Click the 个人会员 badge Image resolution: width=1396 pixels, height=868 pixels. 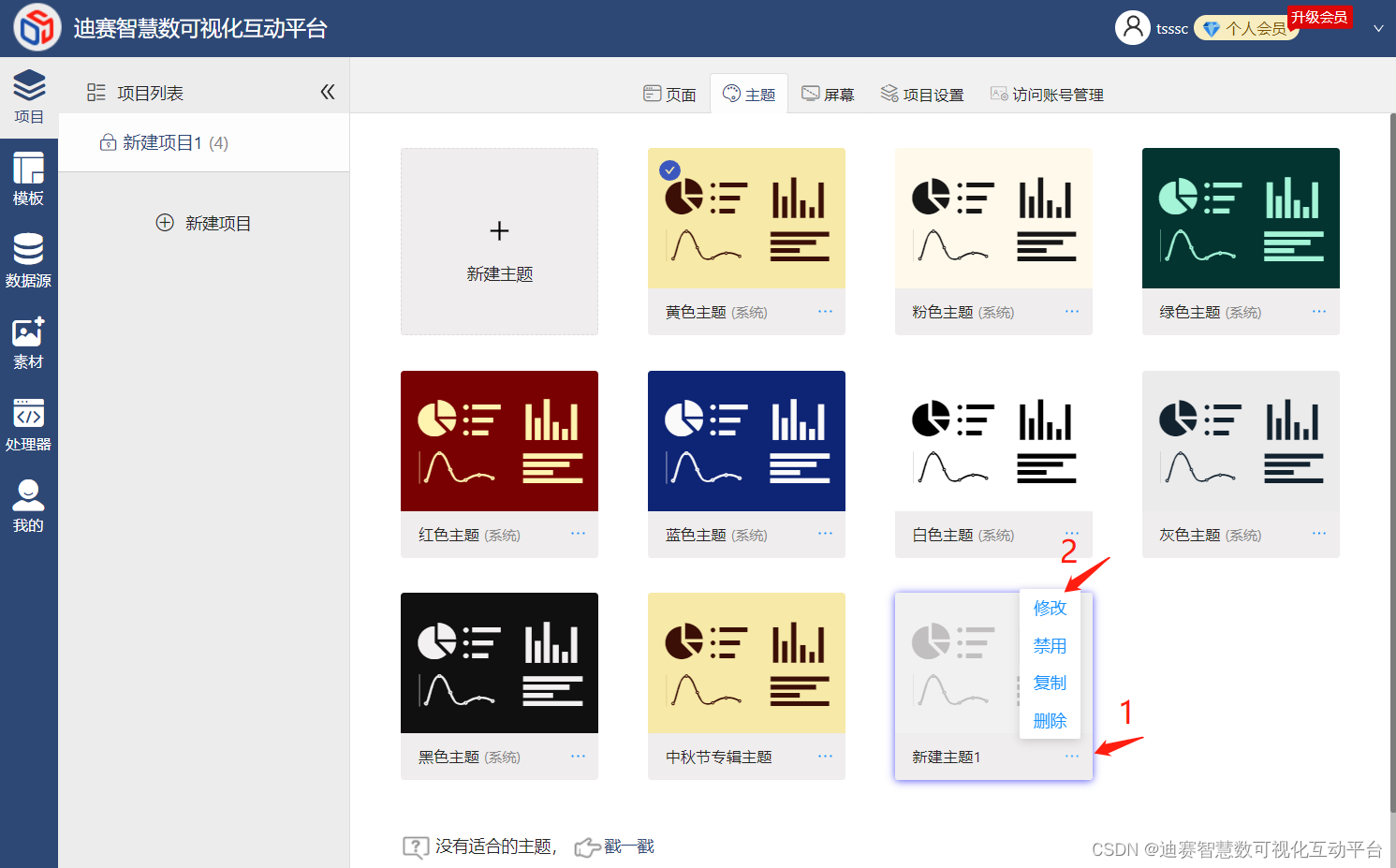click(1245, 29)
